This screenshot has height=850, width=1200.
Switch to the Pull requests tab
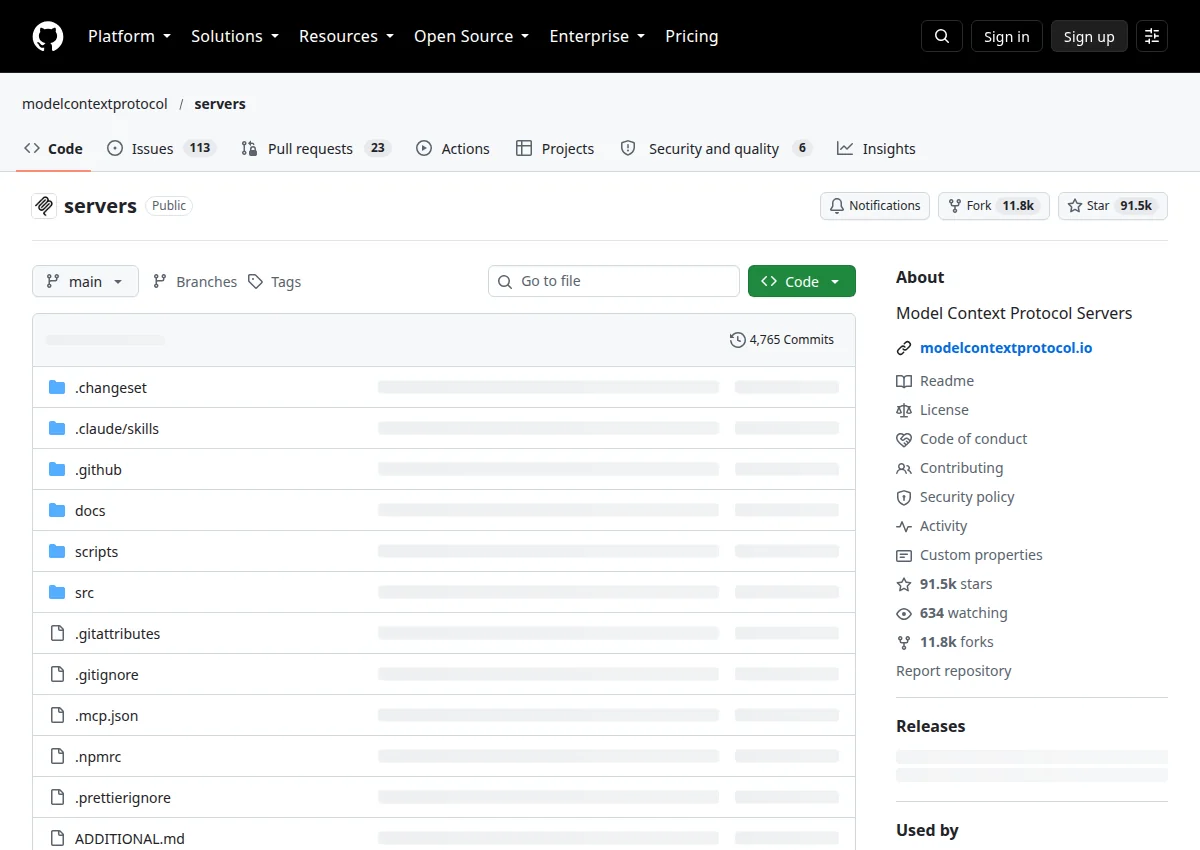click(x=316, y=149)
